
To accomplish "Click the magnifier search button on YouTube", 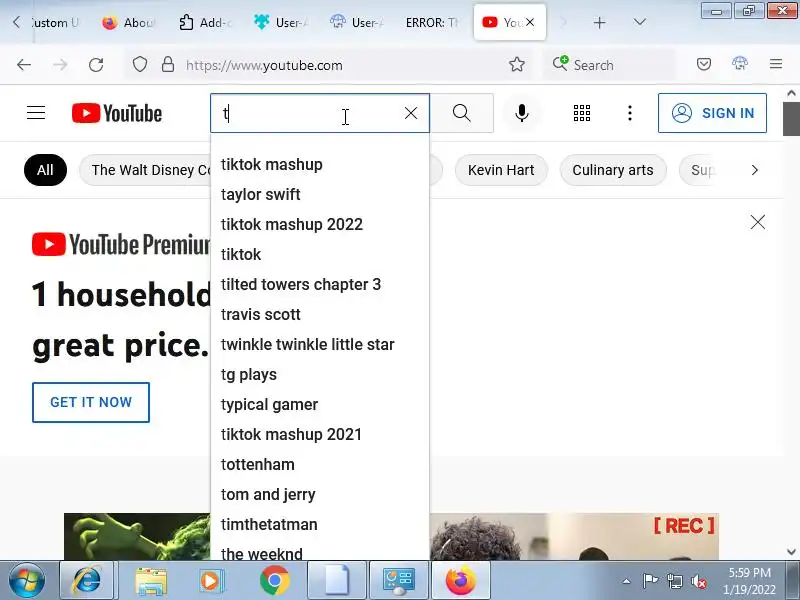I will pyautogui.click(x=462, y=113).
